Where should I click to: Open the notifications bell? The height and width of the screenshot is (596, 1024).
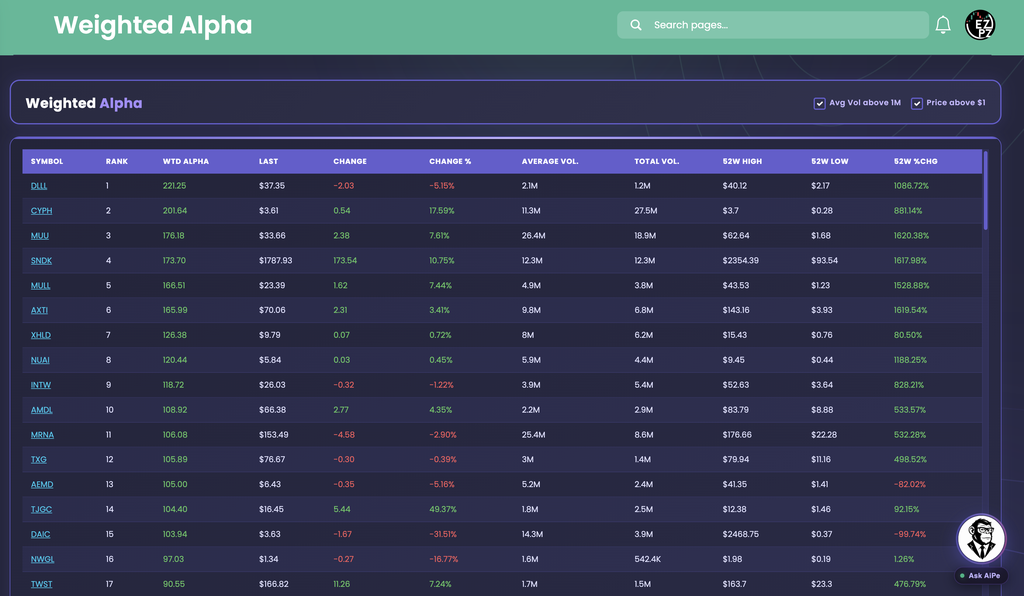coord(942,25)
